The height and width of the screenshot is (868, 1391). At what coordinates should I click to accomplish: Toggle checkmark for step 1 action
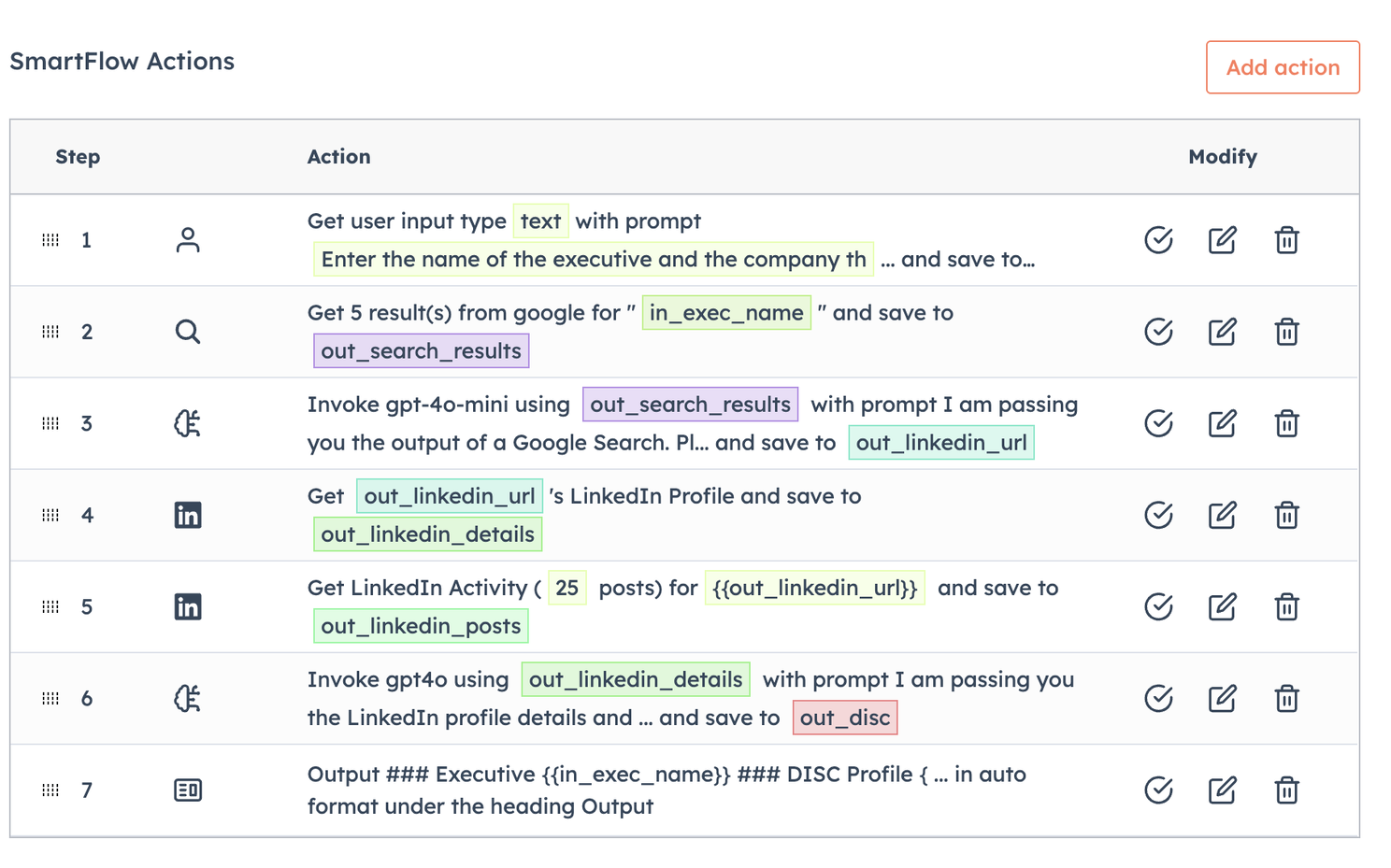(1158, 240)
